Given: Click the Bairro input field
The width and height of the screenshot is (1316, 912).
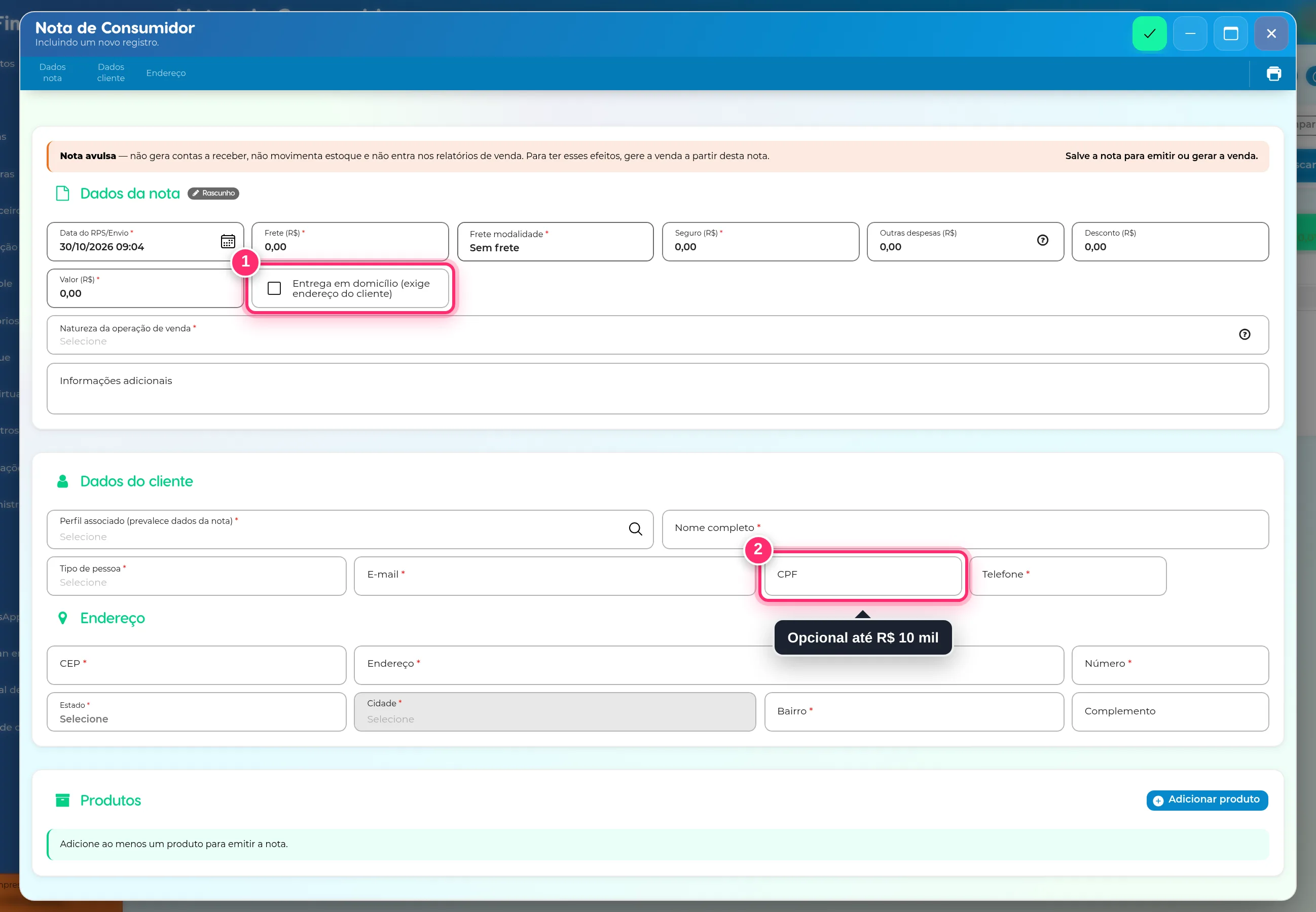Looking at the screenshot, I should point(913,712).
